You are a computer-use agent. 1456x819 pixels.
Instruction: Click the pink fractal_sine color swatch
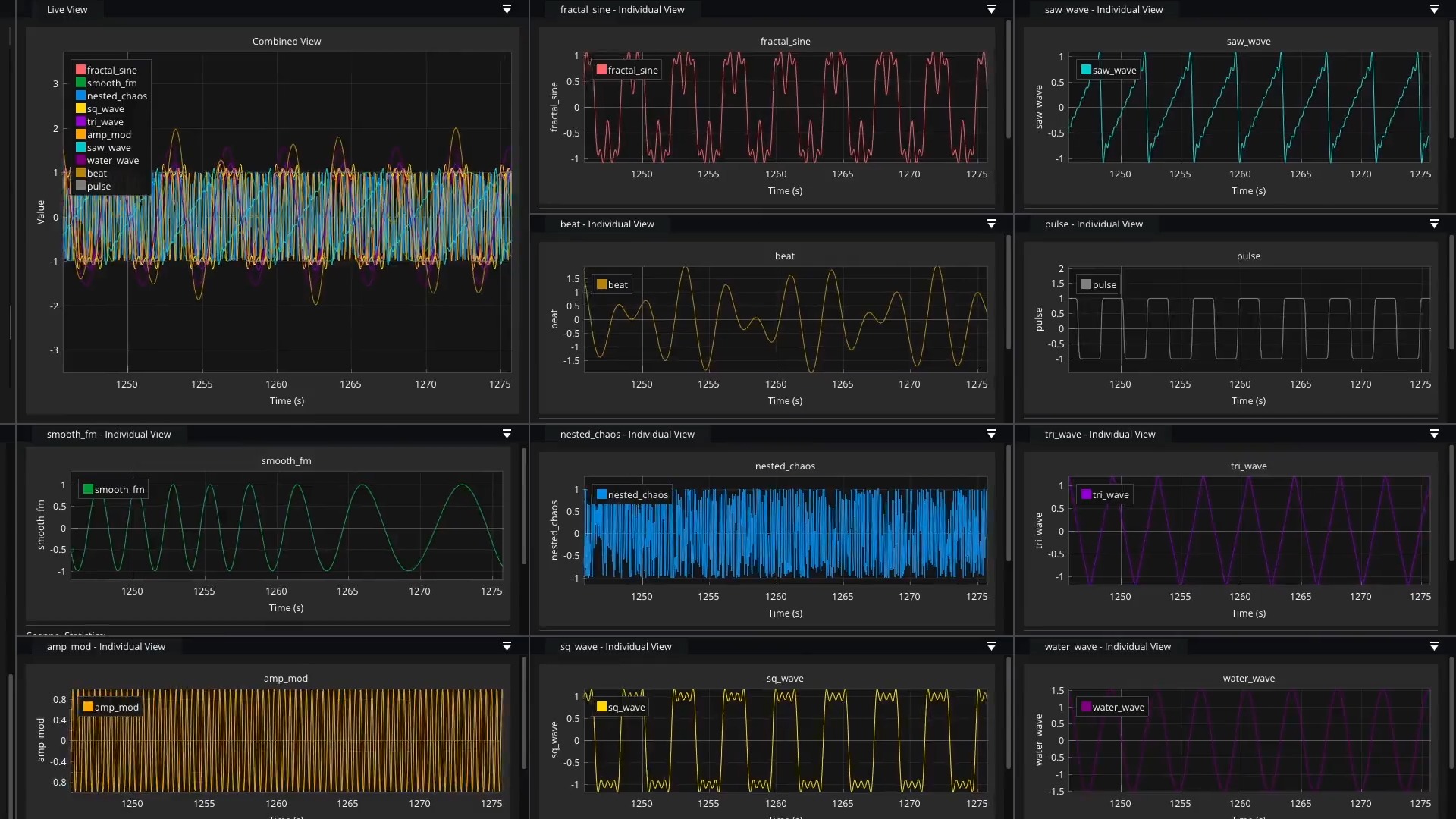[80, 69]
